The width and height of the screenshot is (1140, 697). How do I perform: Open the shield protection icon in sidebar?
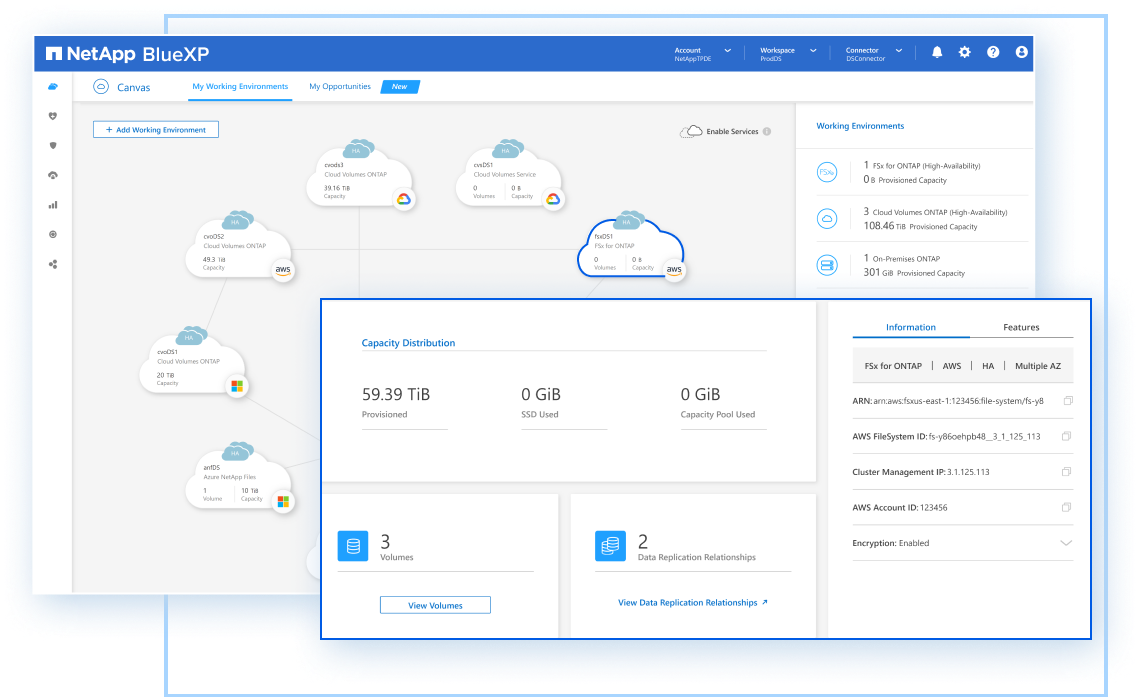click(53, 145)
